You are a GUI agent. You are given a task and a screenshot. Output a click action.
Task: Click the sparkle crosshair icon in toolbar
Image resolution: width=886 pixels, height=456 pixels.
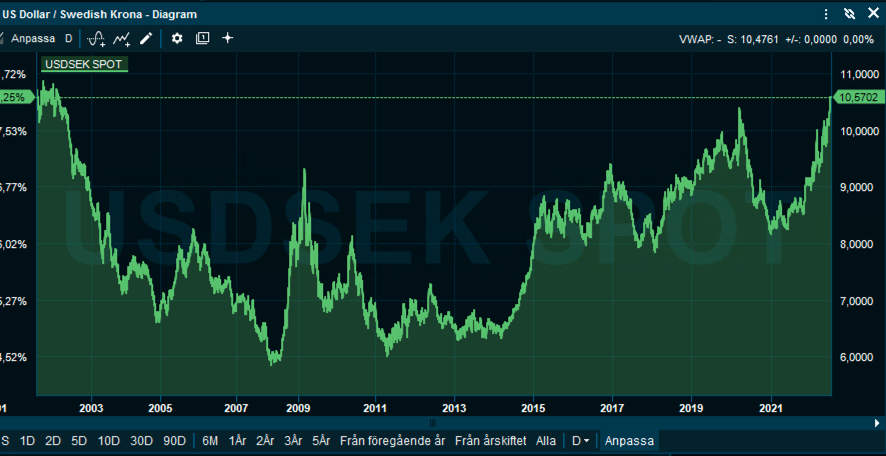point(228,38)
